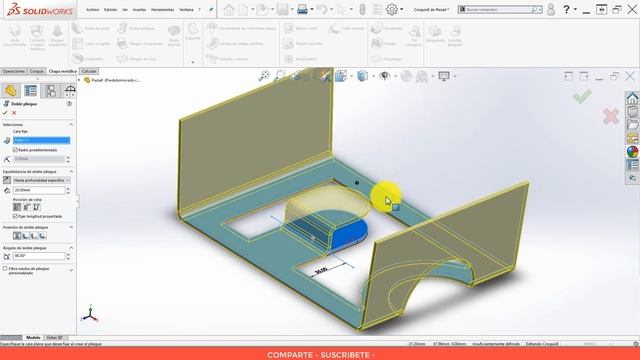Screen dimensions: 640x360
Task: Click the Zoom to Area icon
Action: coord(280,76)
